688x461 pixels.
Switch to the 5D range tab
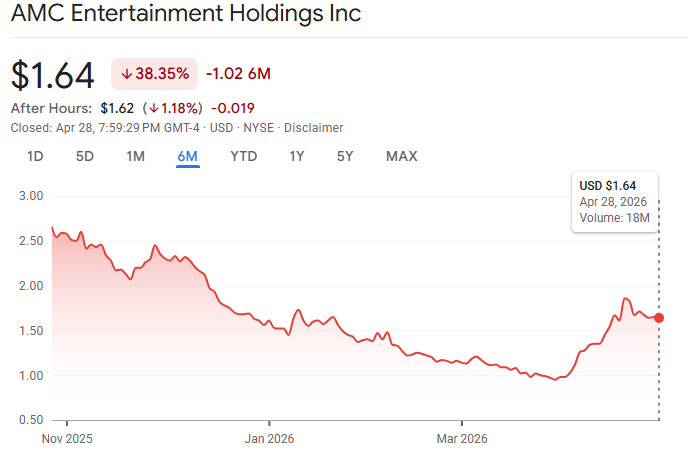85,157
